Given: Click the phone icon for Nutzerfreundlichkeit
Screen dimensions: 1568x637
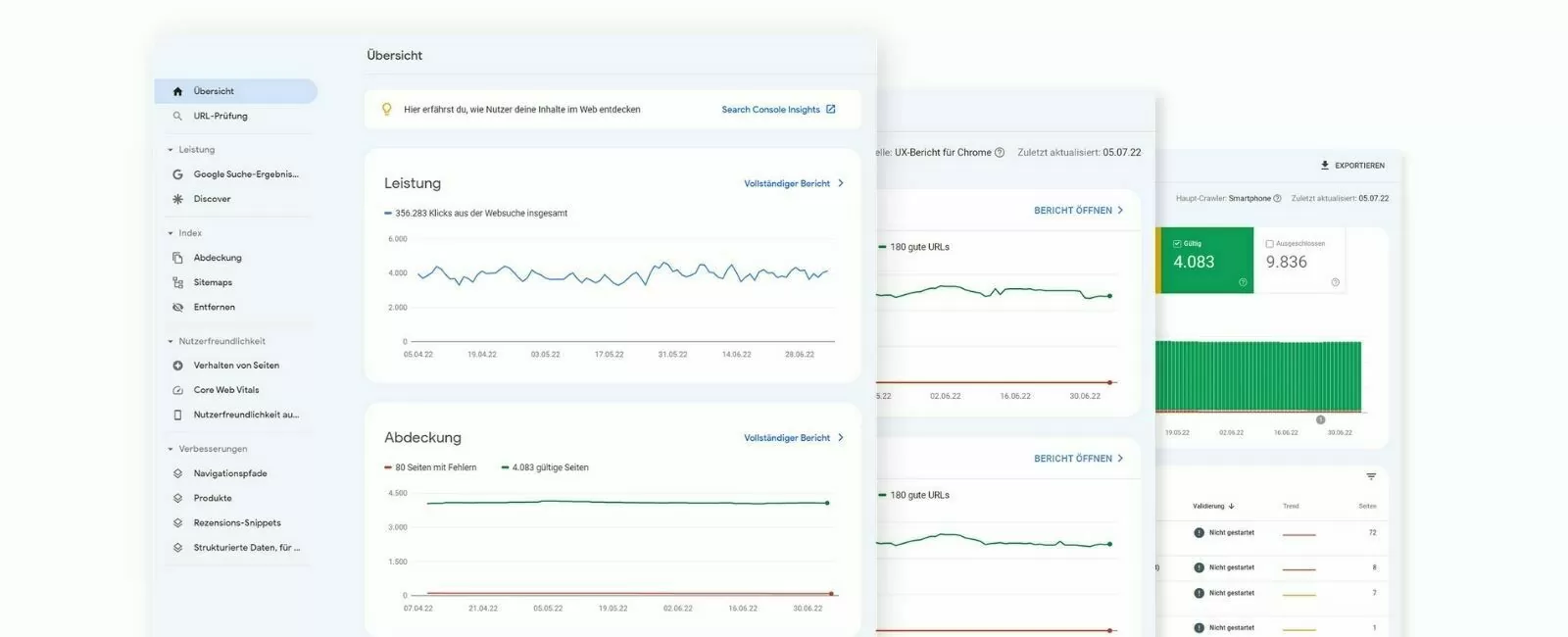Looking at the screenshot, I should pos(177,415).
